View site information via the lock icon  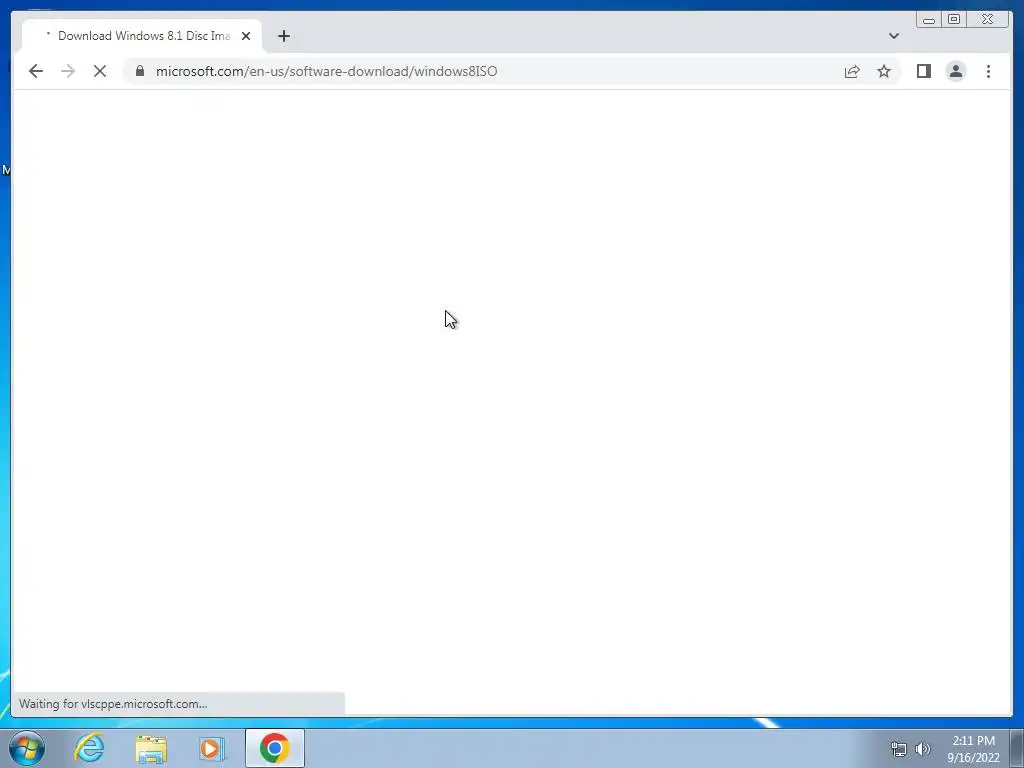(x=140, y=71)
